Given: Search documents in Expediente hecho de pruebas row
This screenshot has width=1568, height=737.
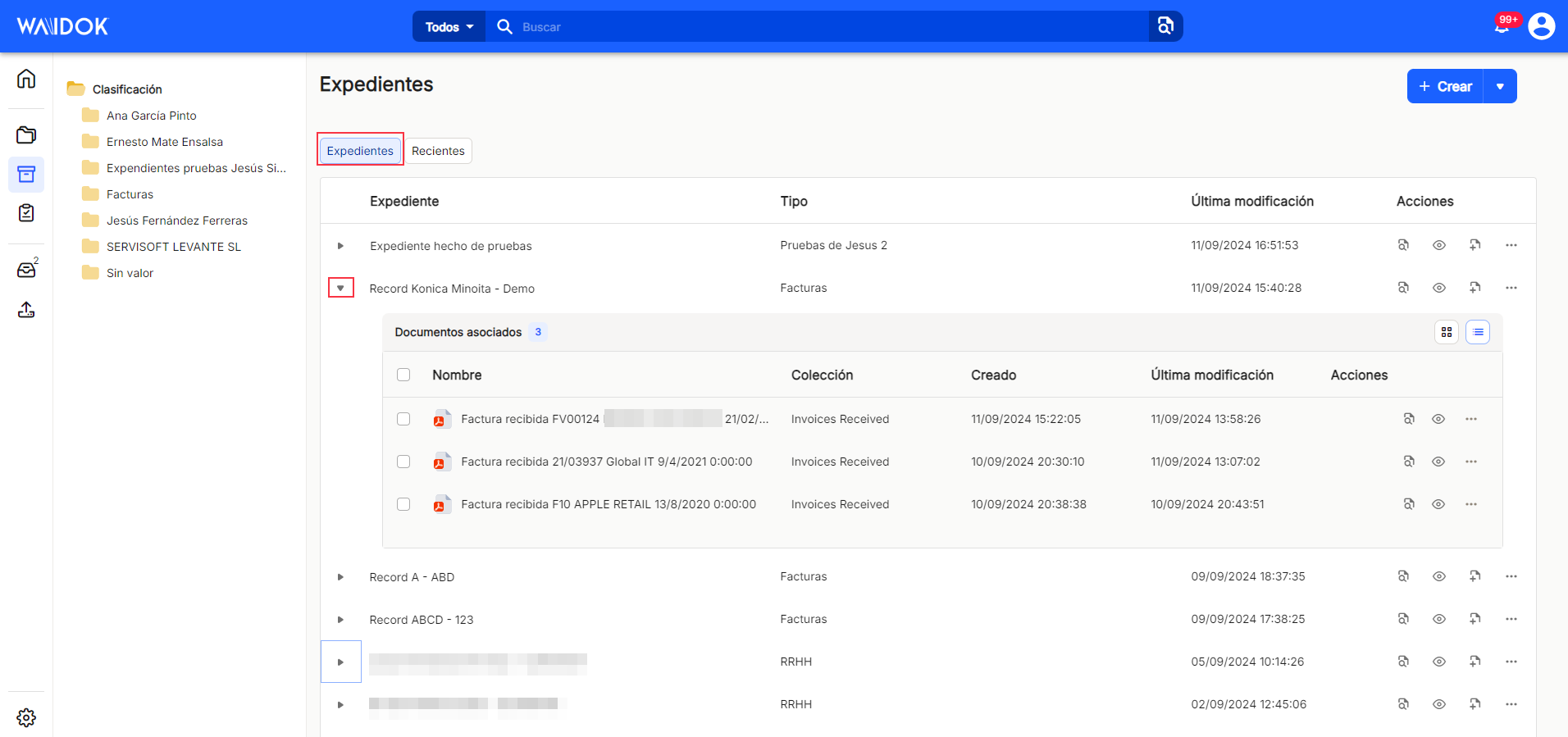Looking at the screenshot, I should tap(1403, 245).
